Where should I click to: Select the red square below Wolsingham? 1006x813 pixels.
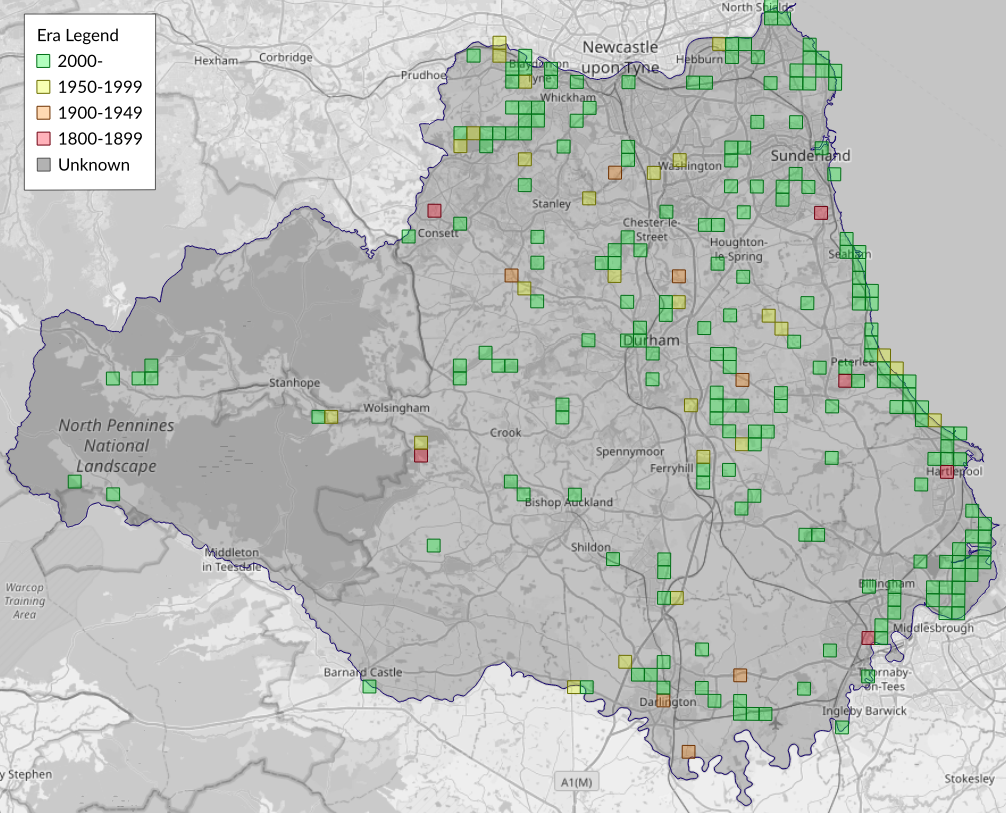pyautogui.click(x=421, y=456)
